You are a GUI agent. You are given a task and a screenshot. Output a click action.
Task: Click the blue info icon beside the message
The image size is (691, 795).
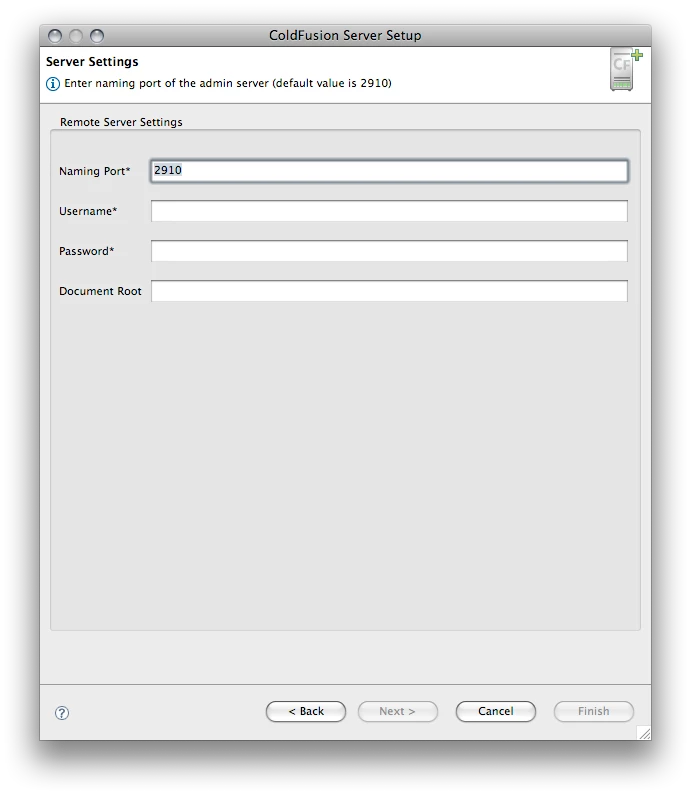pyautogui.click(x=53, y=84)
